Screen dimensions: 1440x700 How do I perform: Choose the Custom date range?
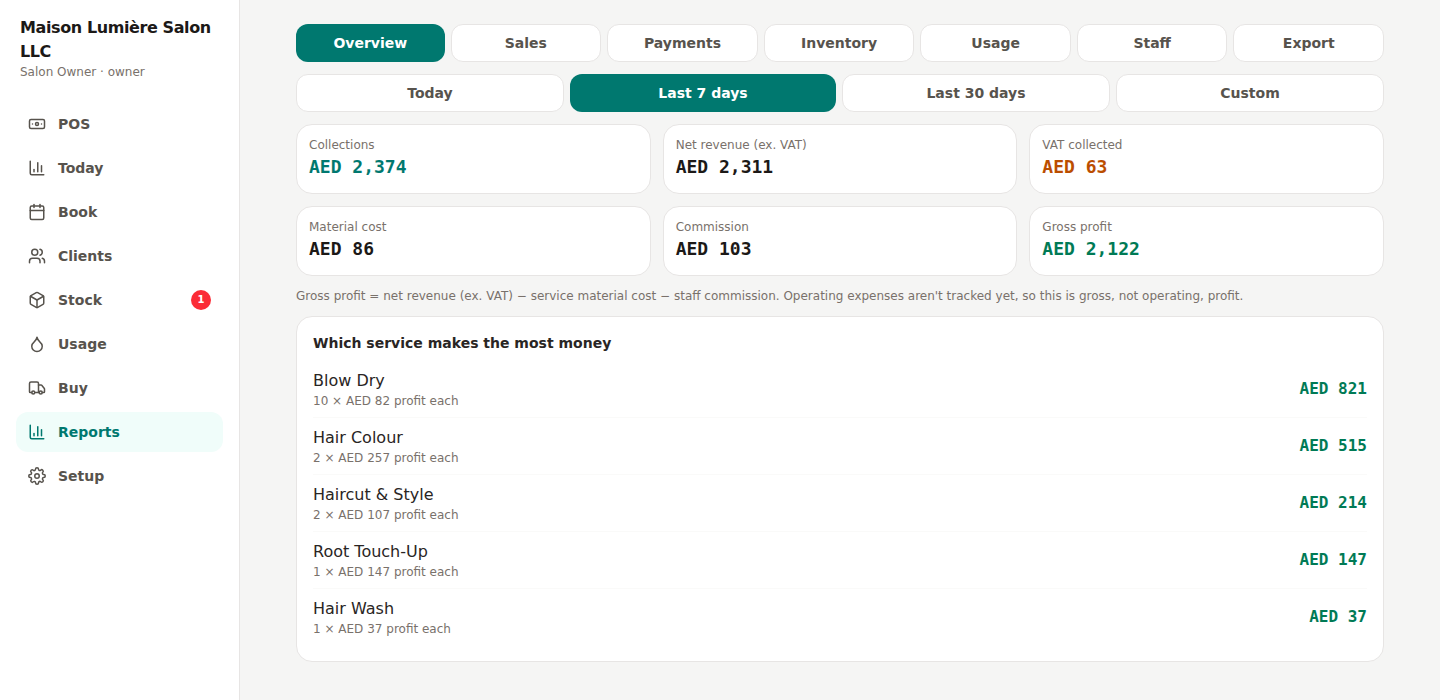pos(1250,93)
